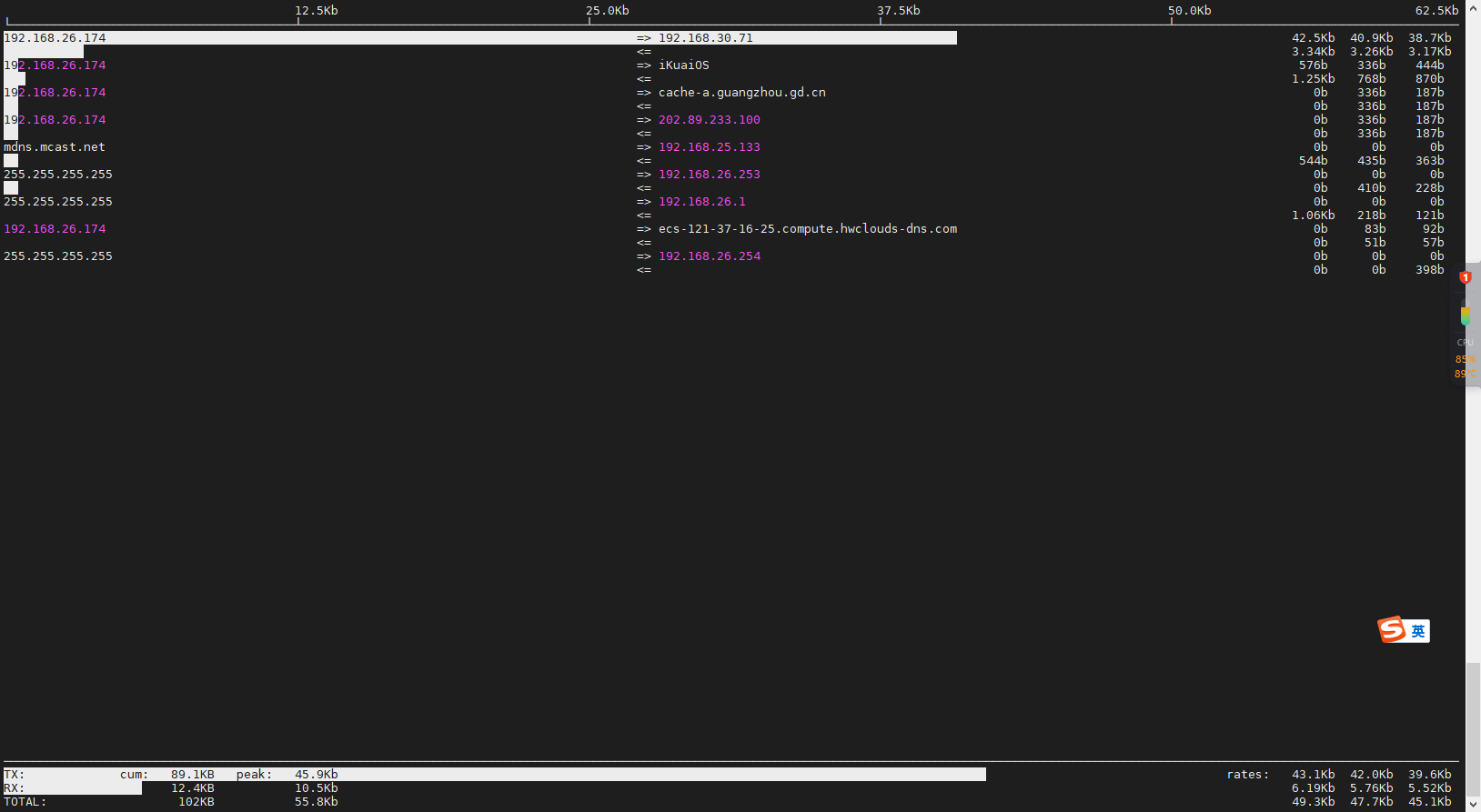Select the 43.1Kb TX rate value

click(1314, 774)
